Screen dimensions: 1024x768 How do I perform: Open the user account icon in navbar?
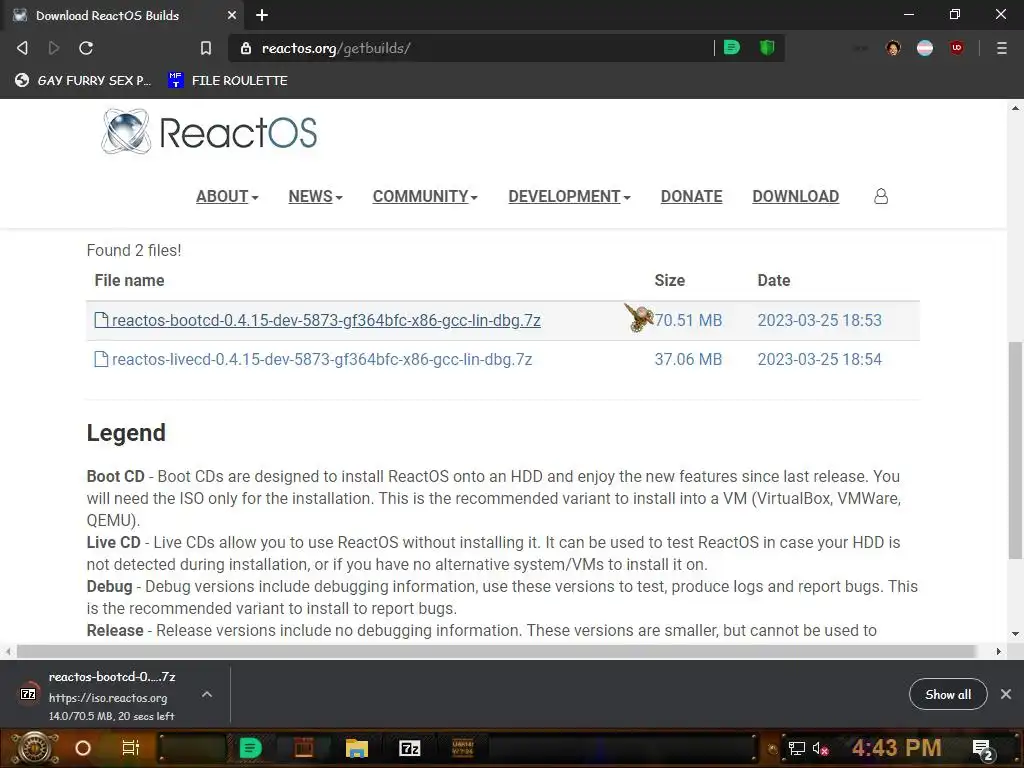pos(881,196)
